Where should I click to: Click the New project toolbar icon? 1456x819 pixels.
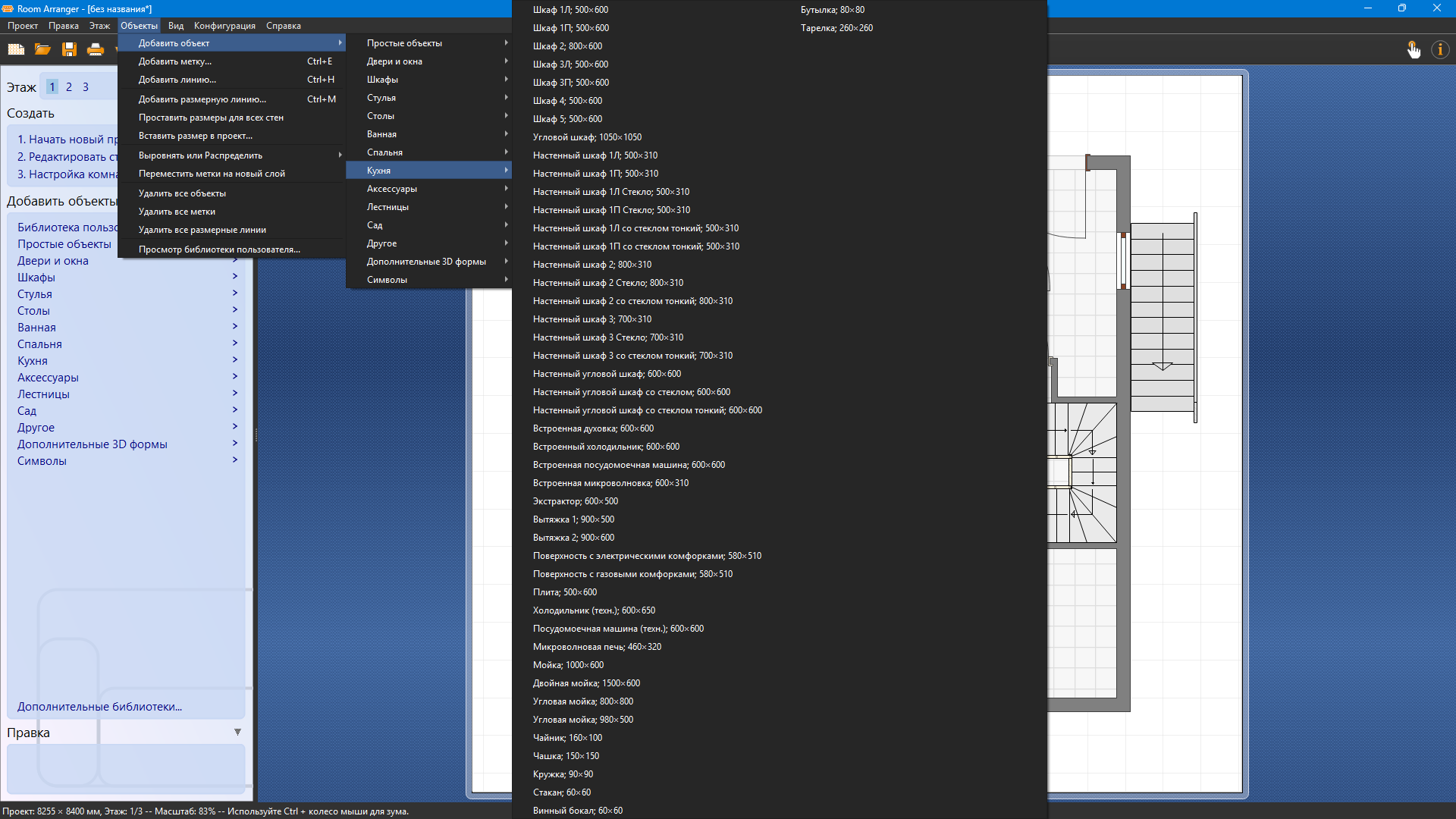[x=16, y=49]
